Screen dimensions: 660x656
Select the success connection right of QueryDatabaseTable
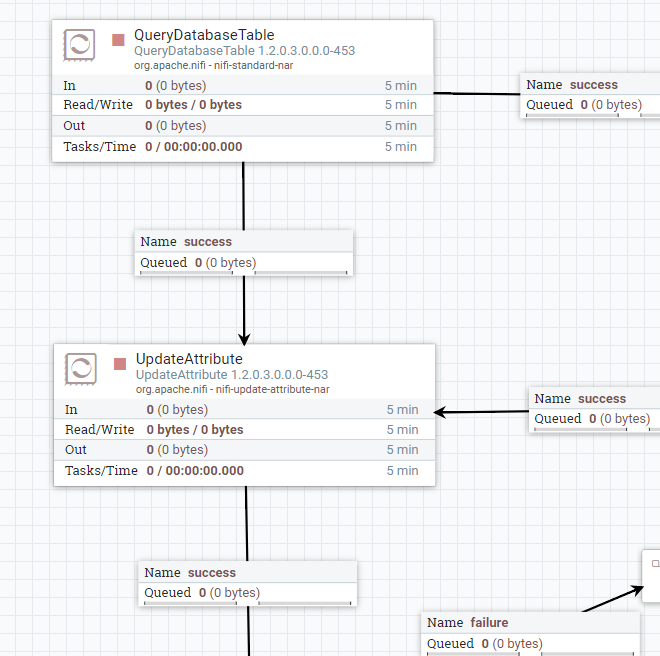click(590, 96)
